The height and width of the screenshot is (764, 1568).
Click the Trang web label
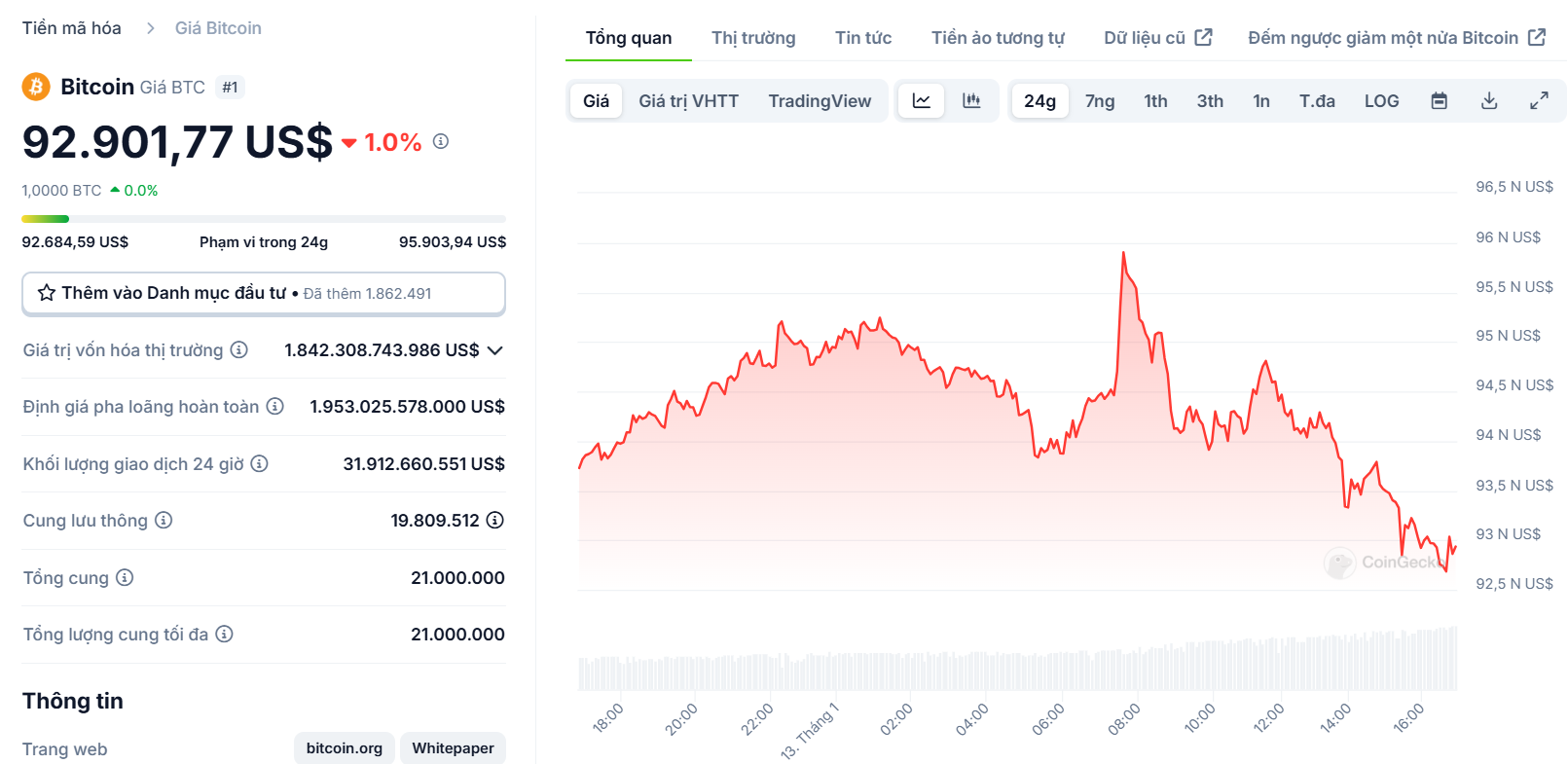(x=65, y=749)
